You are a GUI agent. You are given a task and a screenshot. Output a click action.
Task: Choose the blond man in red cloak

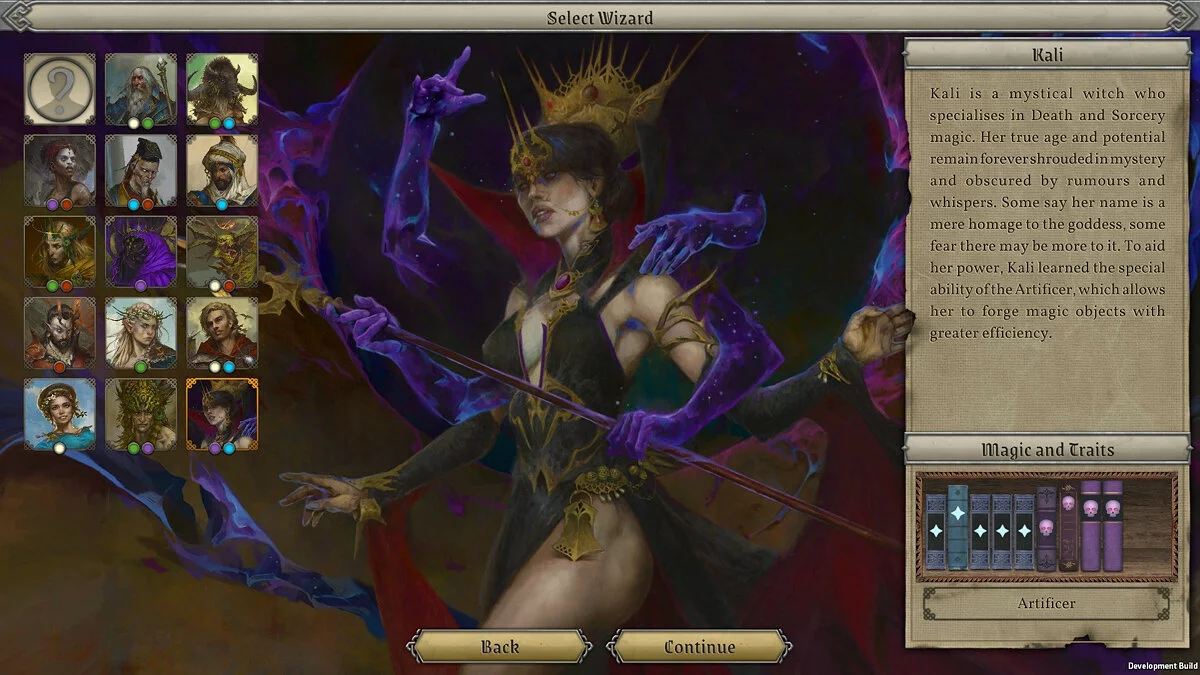click(222, 332)
